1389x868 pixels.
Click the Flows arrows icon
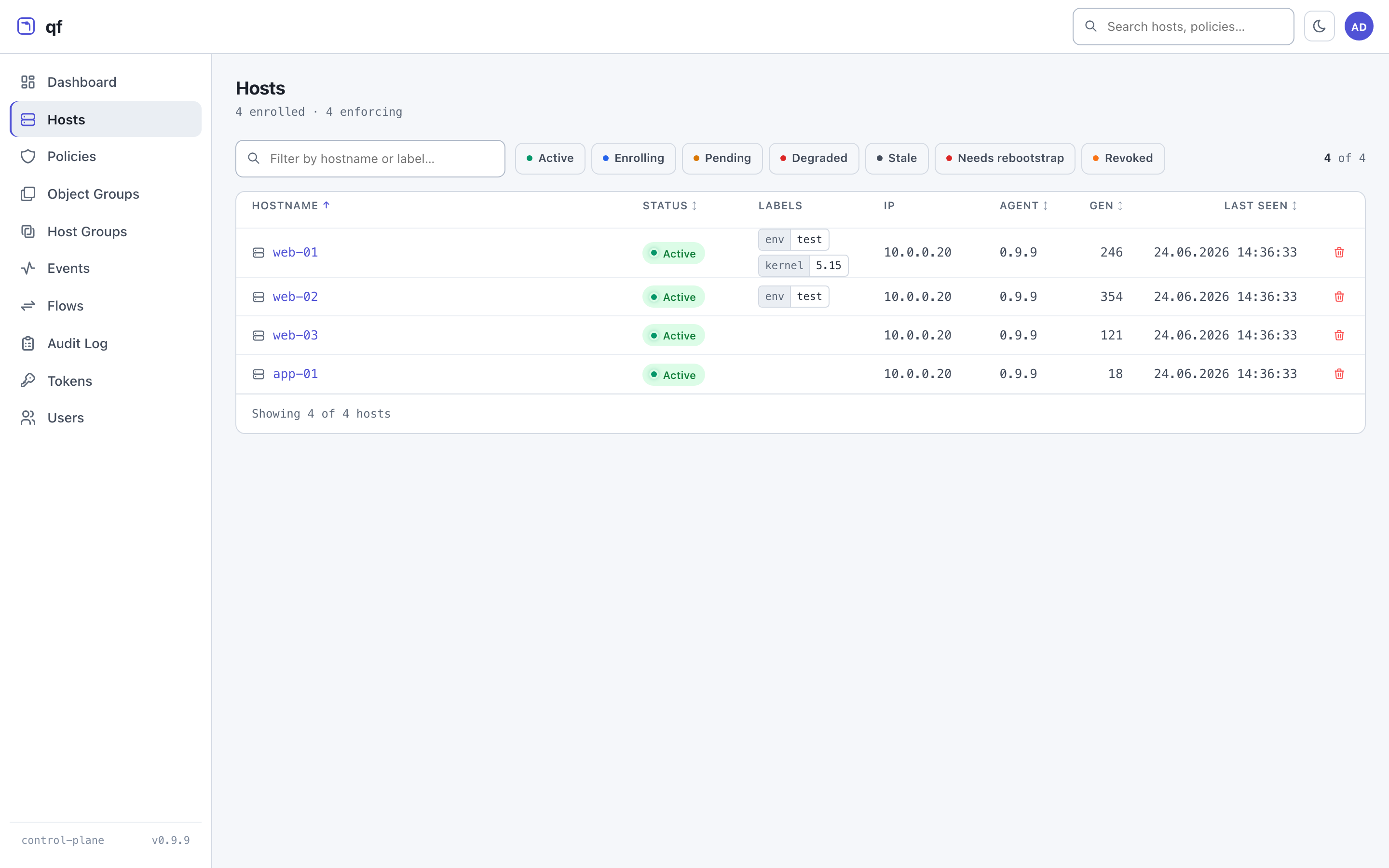(x=28, y=306)
